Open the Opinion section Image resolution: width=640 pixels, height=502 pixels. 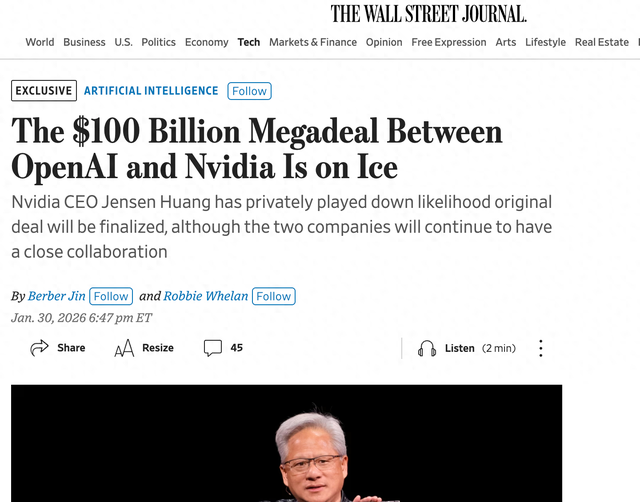coord(384,42)
